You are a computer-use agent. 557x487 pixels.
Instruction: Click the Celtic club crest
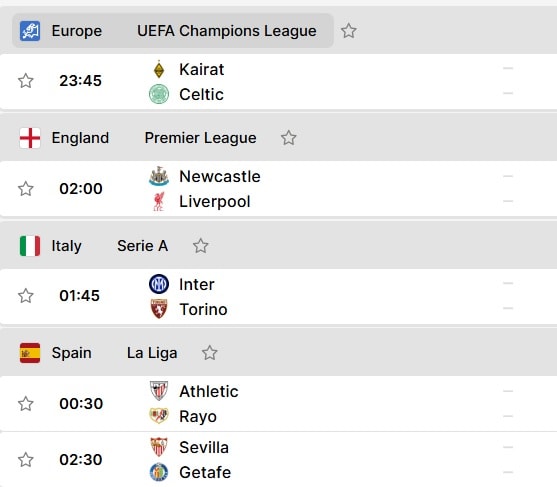pyautogui.click(x=159, y=94)
